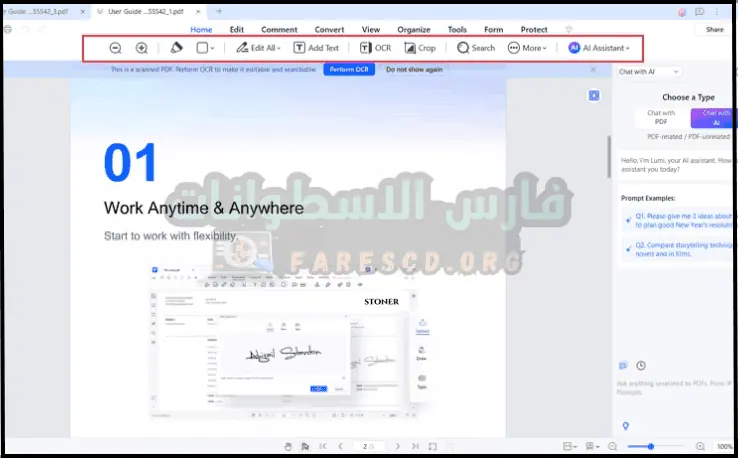Open the AI Assistant dropdown
This screenshot has width=738, height=458.
(599, 48)
